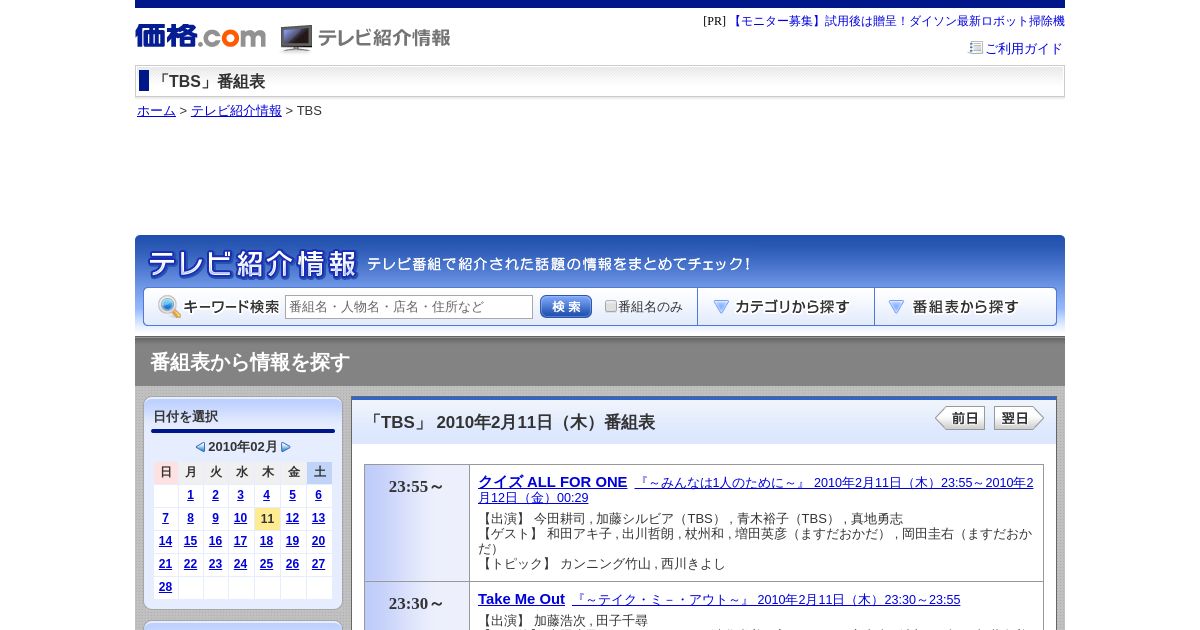
Task: Open the ご利用ガイド link
Action: (x=1024, y=48)
